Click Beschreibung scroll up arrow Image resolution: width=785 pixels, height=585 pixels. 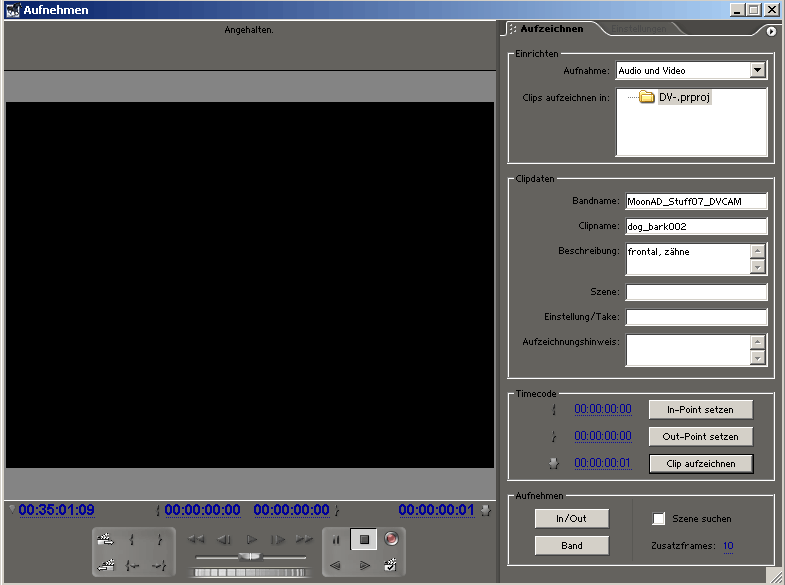[758, 251]
